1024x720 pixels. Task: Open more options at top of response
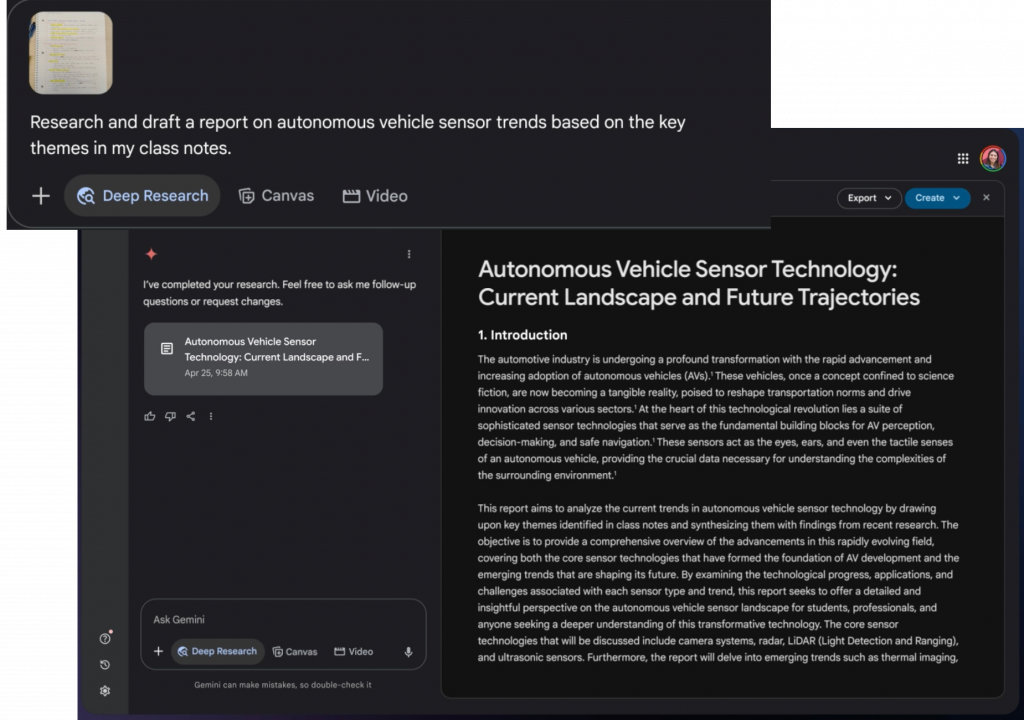(x=408, y=254)
